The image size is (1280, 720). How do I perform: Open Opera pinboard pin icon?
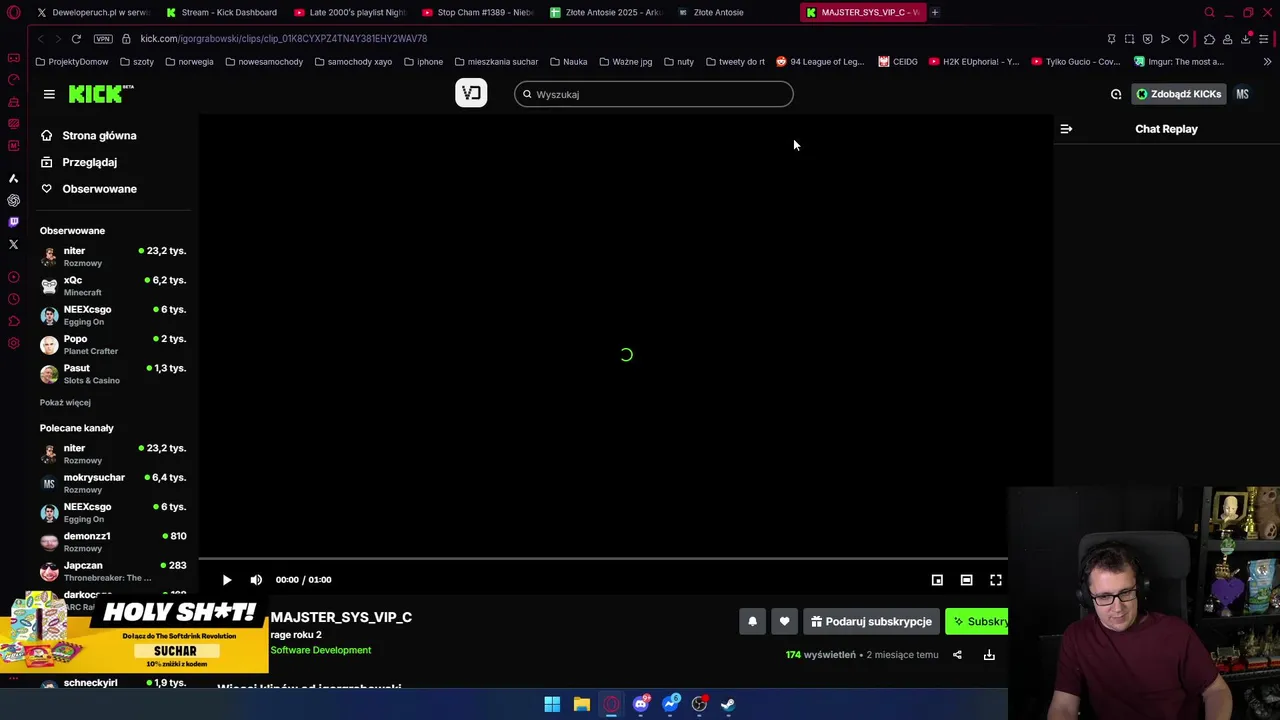click(1111, 39)
